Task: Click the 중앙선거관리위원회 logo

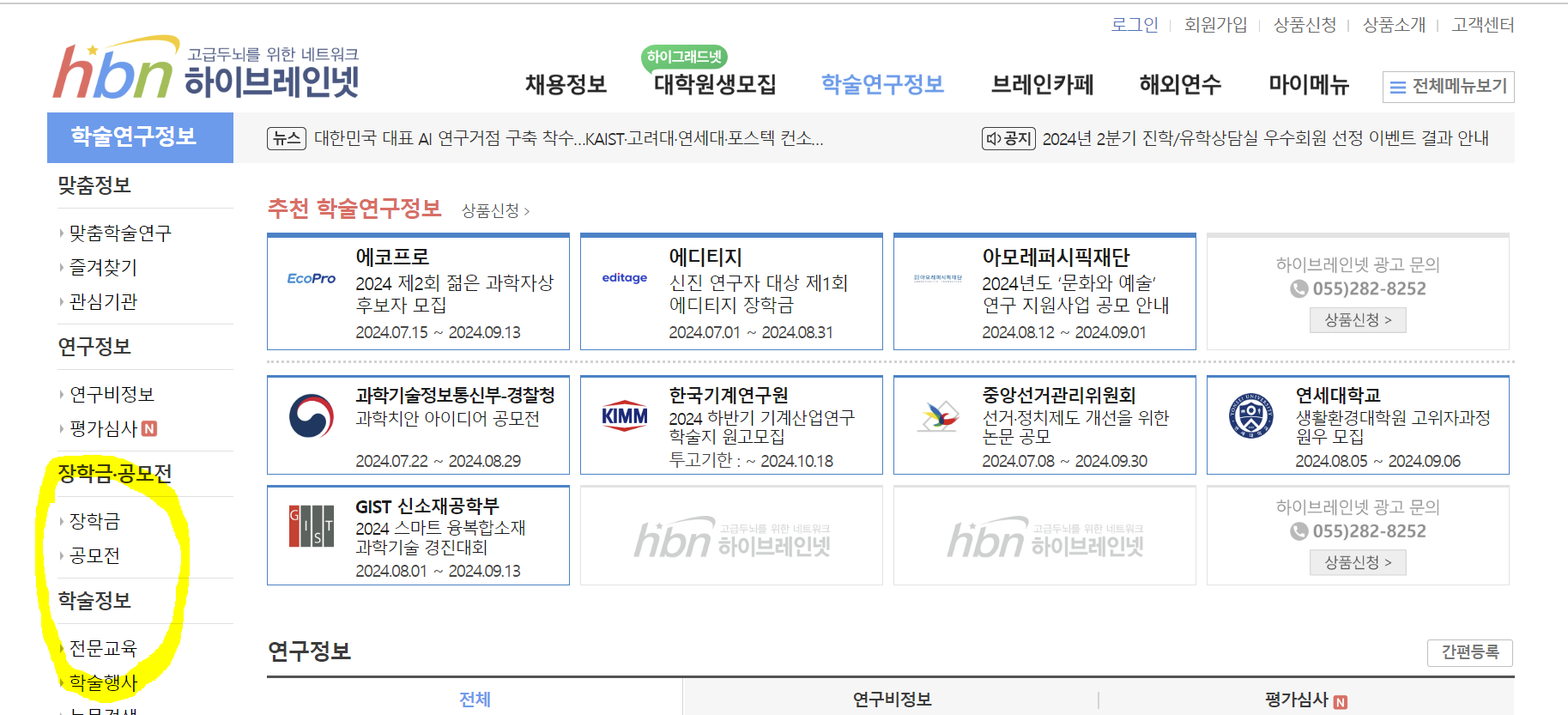Action: coord(938,416)
